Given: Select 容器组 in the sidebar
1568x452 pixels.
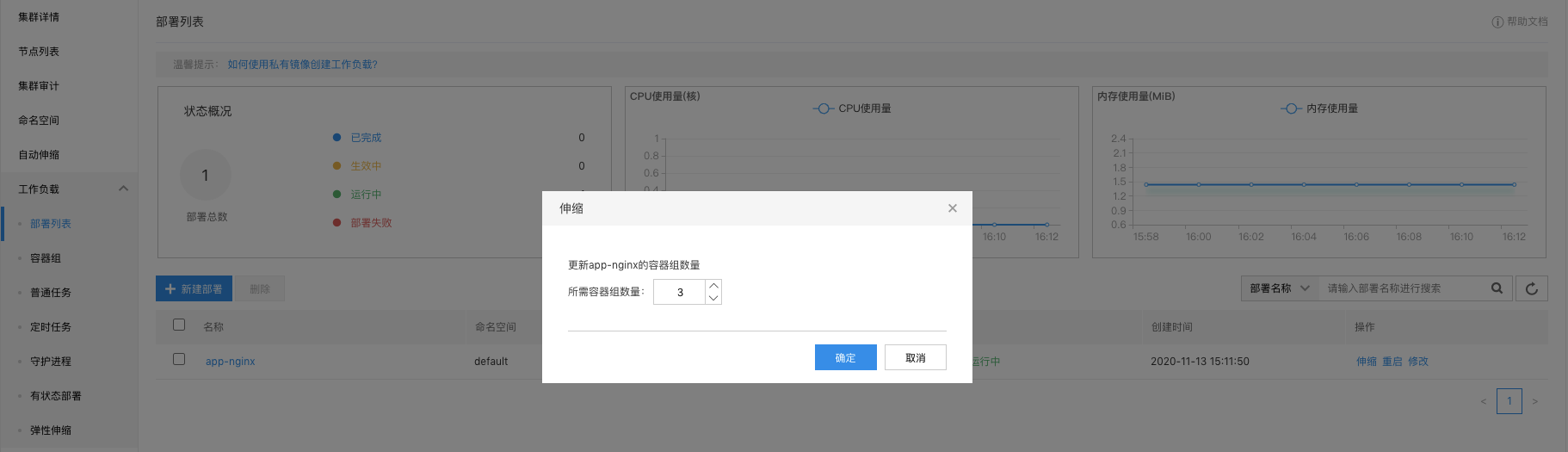Looking at the screenshot, I should click(46, 258).
